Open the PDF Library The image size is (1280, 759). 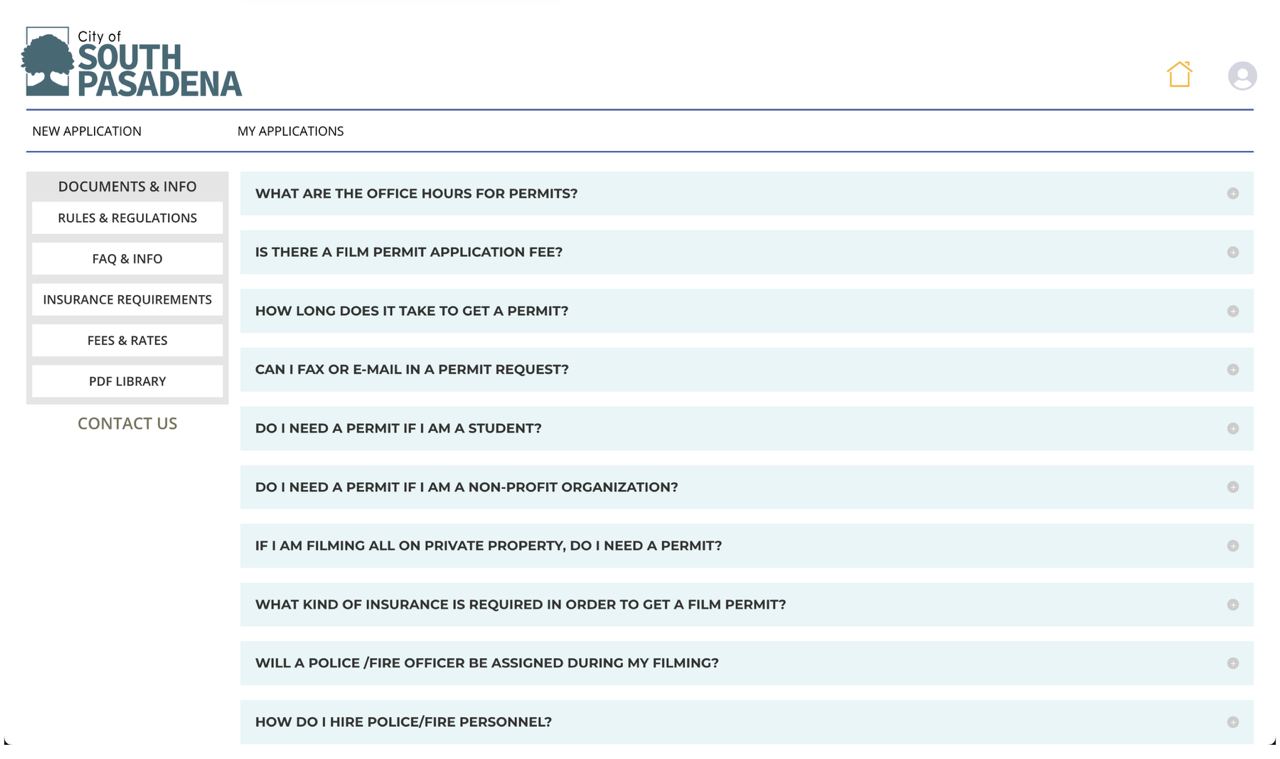(127, 381)
